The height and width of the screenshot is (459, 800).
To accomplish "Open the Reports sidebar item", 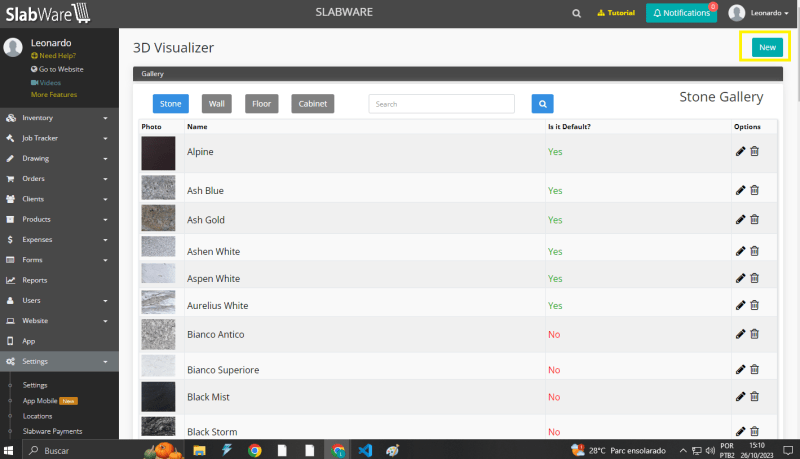I will (x=59, y=280).
